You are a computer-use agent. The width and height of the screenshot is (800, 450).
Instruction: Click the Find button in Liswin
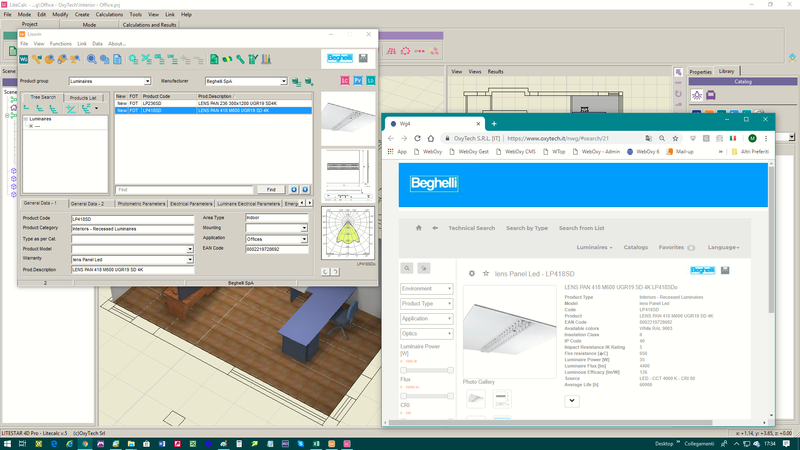pyautogui.click(x=271, y=190)
